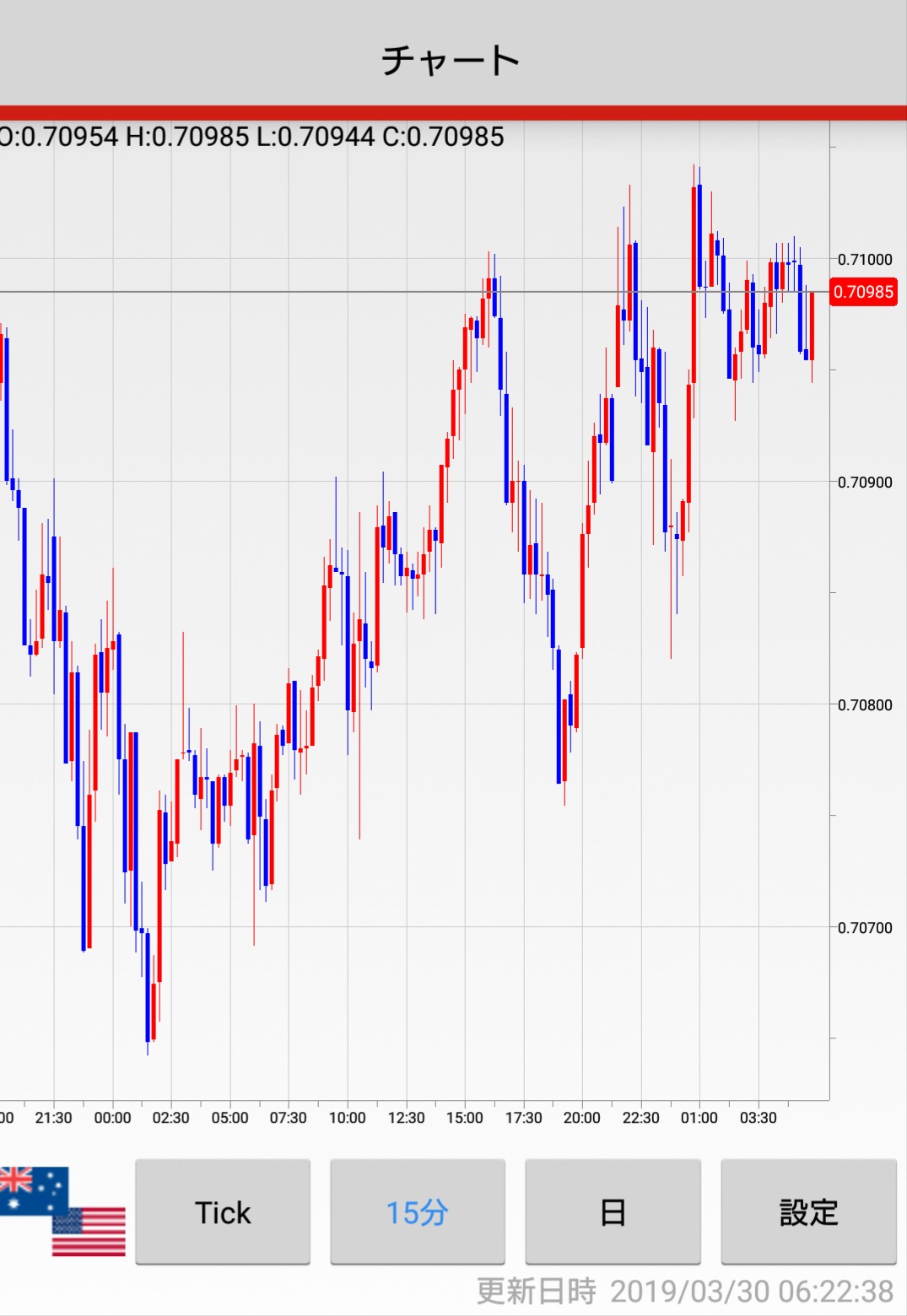Switch to the daily 日 chart
907x1316 pixels.
613,1211
